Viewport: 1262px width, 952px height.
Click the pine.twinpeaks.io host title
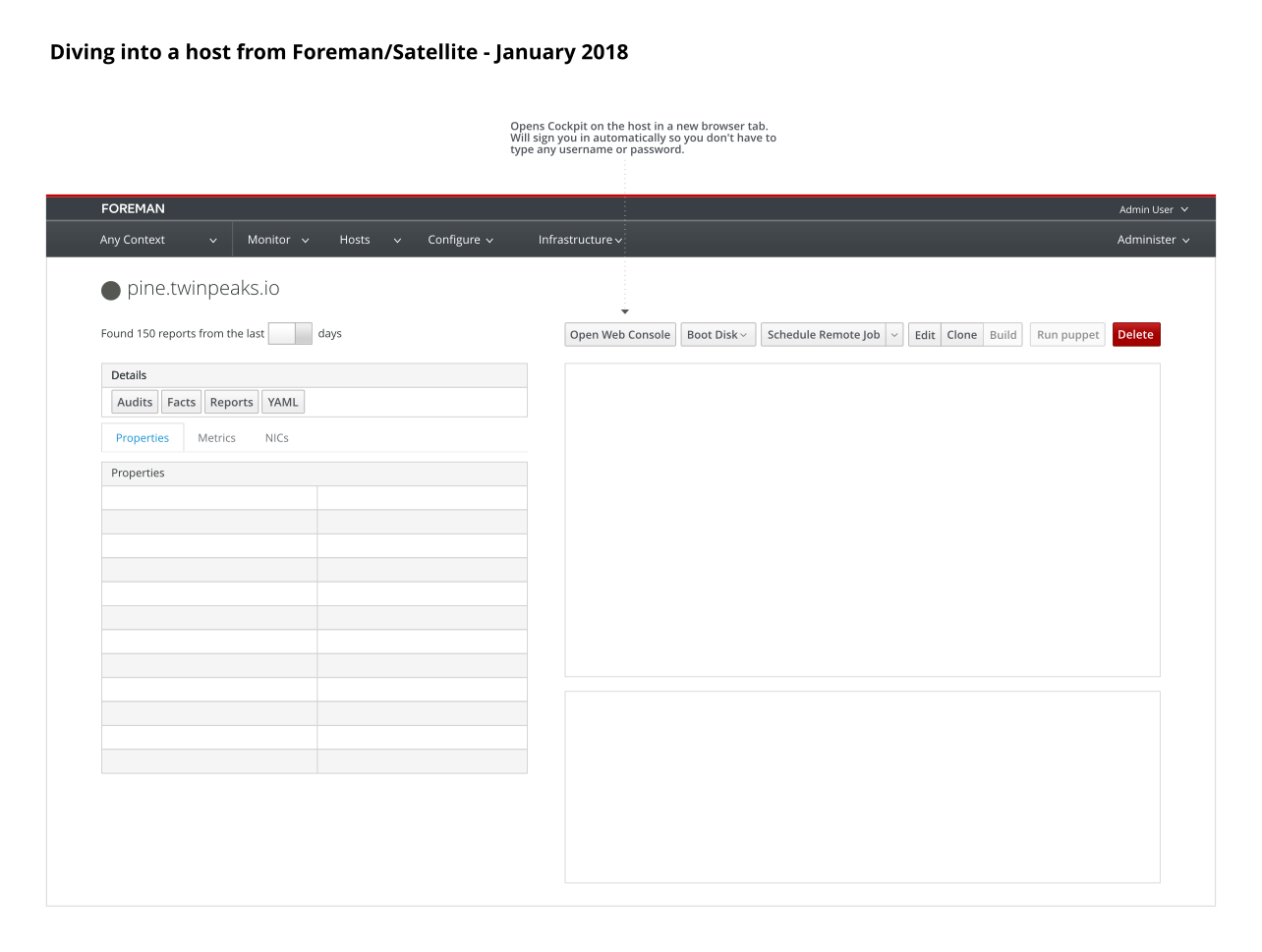pyautogui.click(x=203, y=288)
